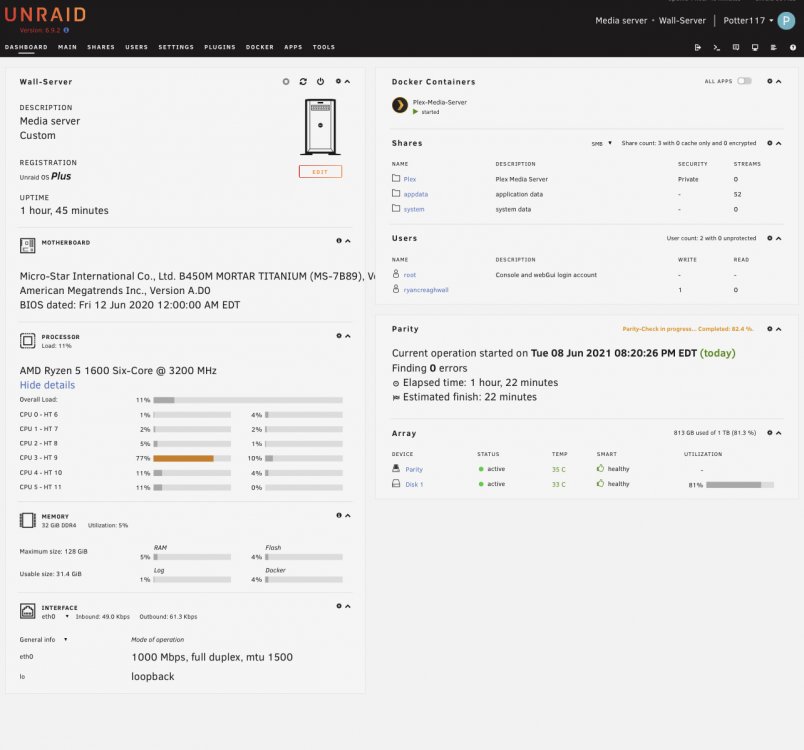804x750 pixels.
Task: Click the Logout icon in header
Action: pos(698,47)
